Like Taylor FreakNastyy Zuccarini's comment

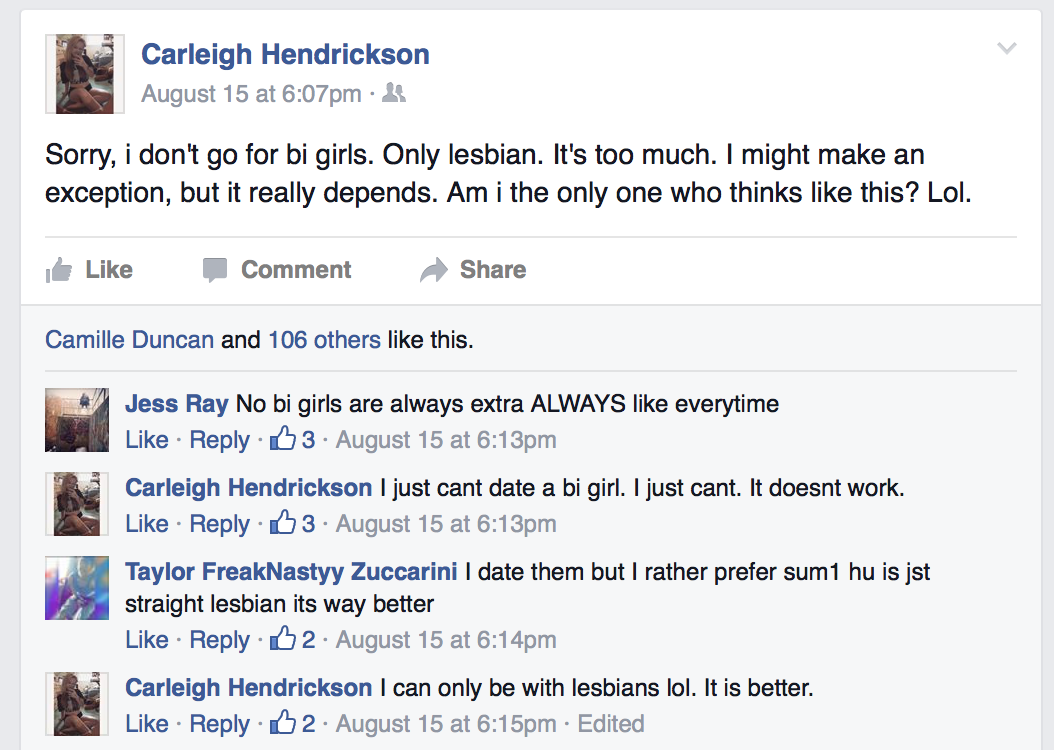tap(147, 640)
